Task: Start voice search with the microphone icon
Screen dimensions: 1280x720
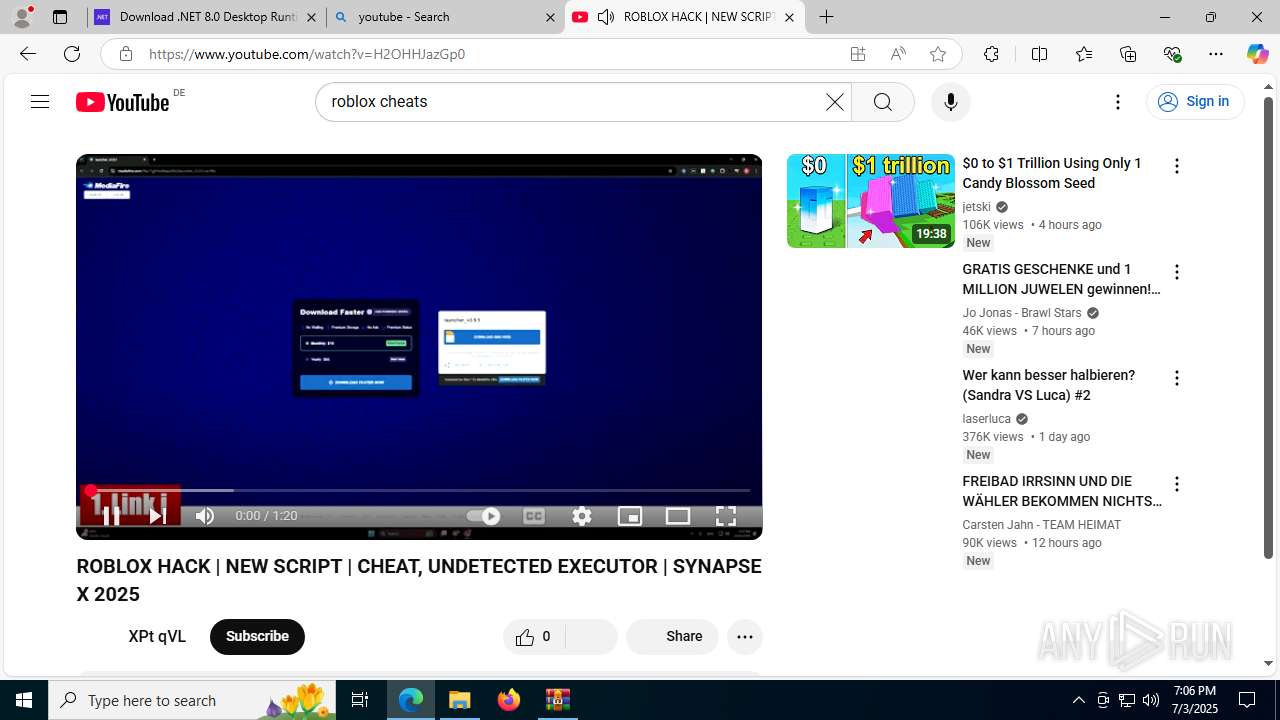Action: 951,102
